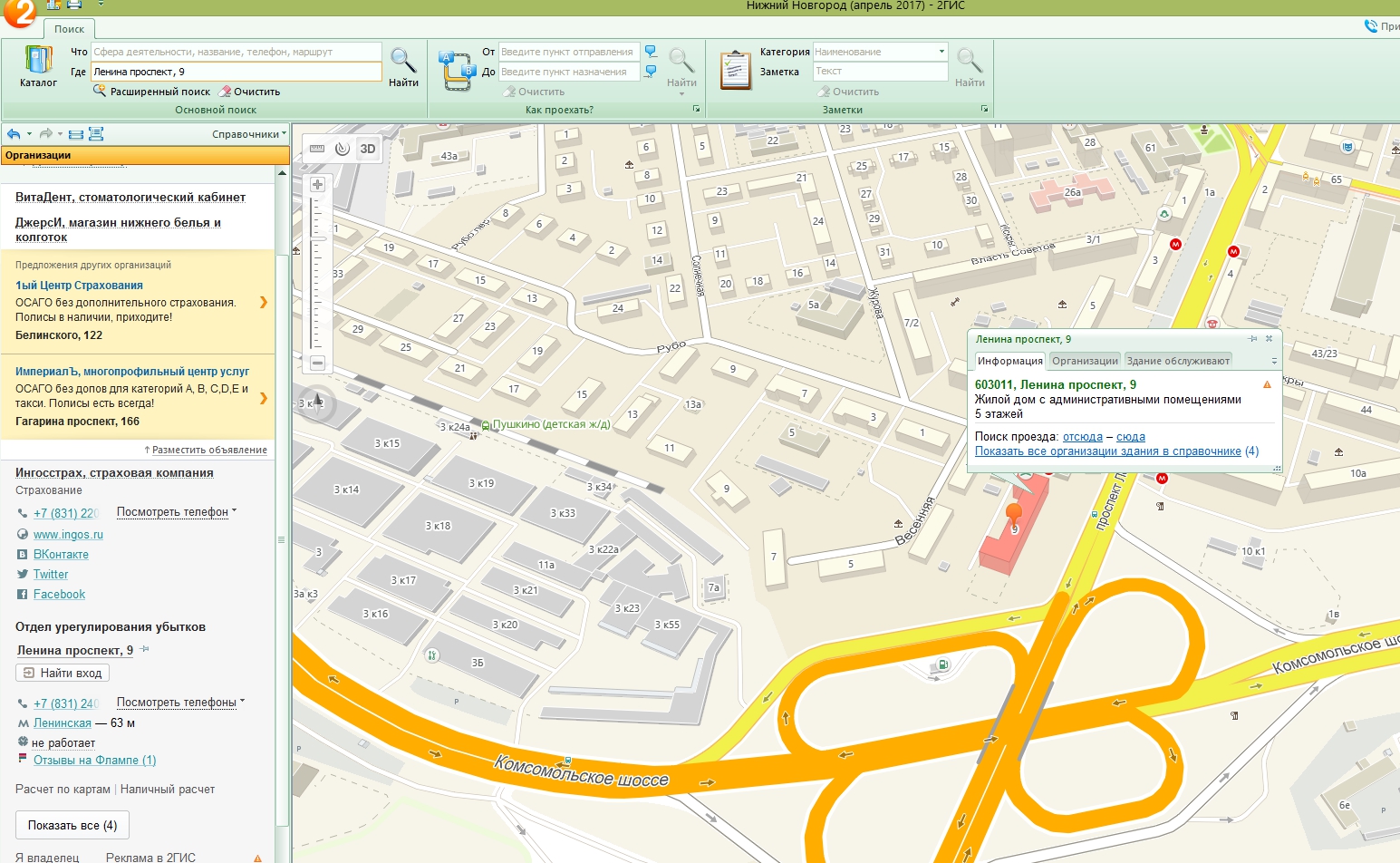Click the pin icon beside address Ленина проспект, 9

point(145,649)
